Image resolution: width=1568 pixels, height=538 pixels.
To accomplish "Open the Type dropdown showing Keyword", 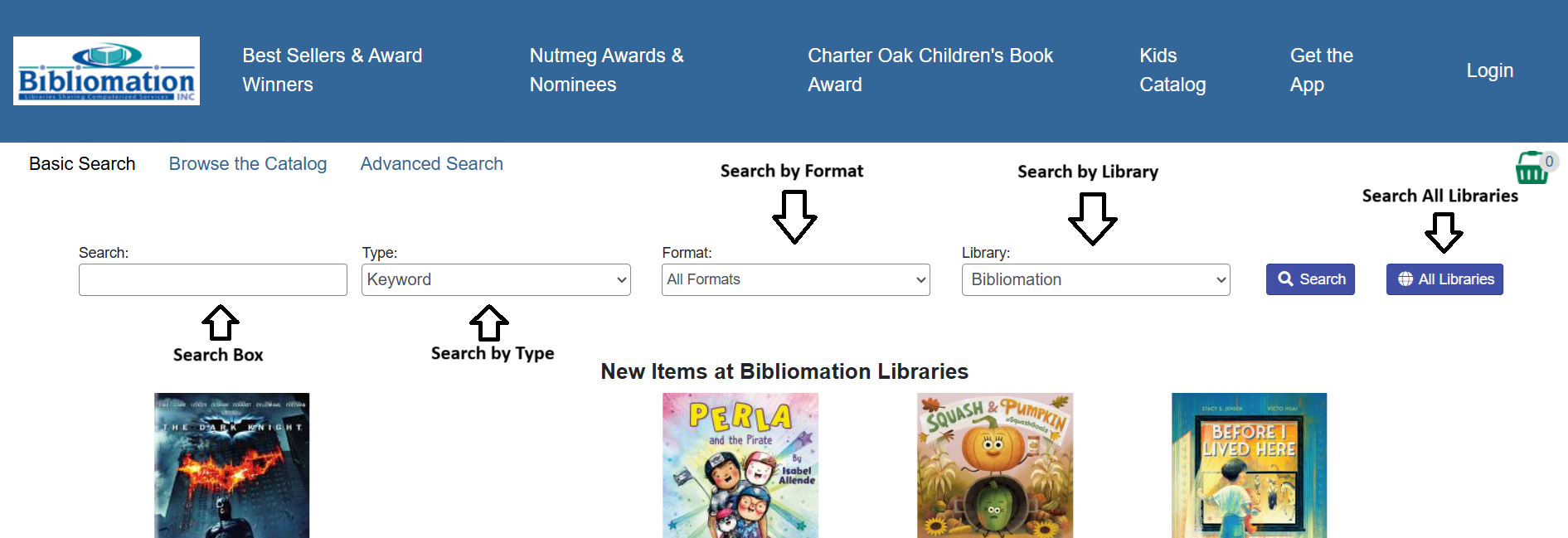I will pos(496,280).
